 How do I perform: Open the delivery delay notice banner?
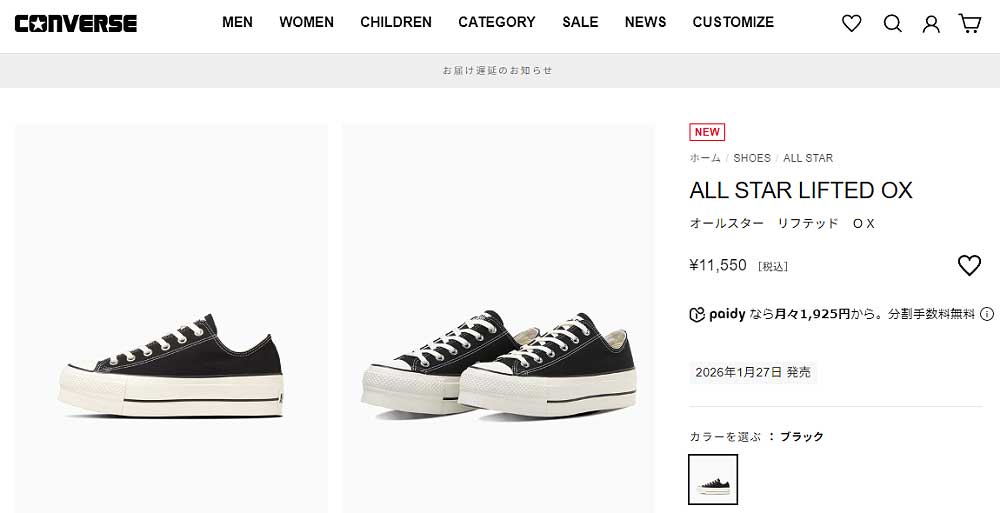497,71
